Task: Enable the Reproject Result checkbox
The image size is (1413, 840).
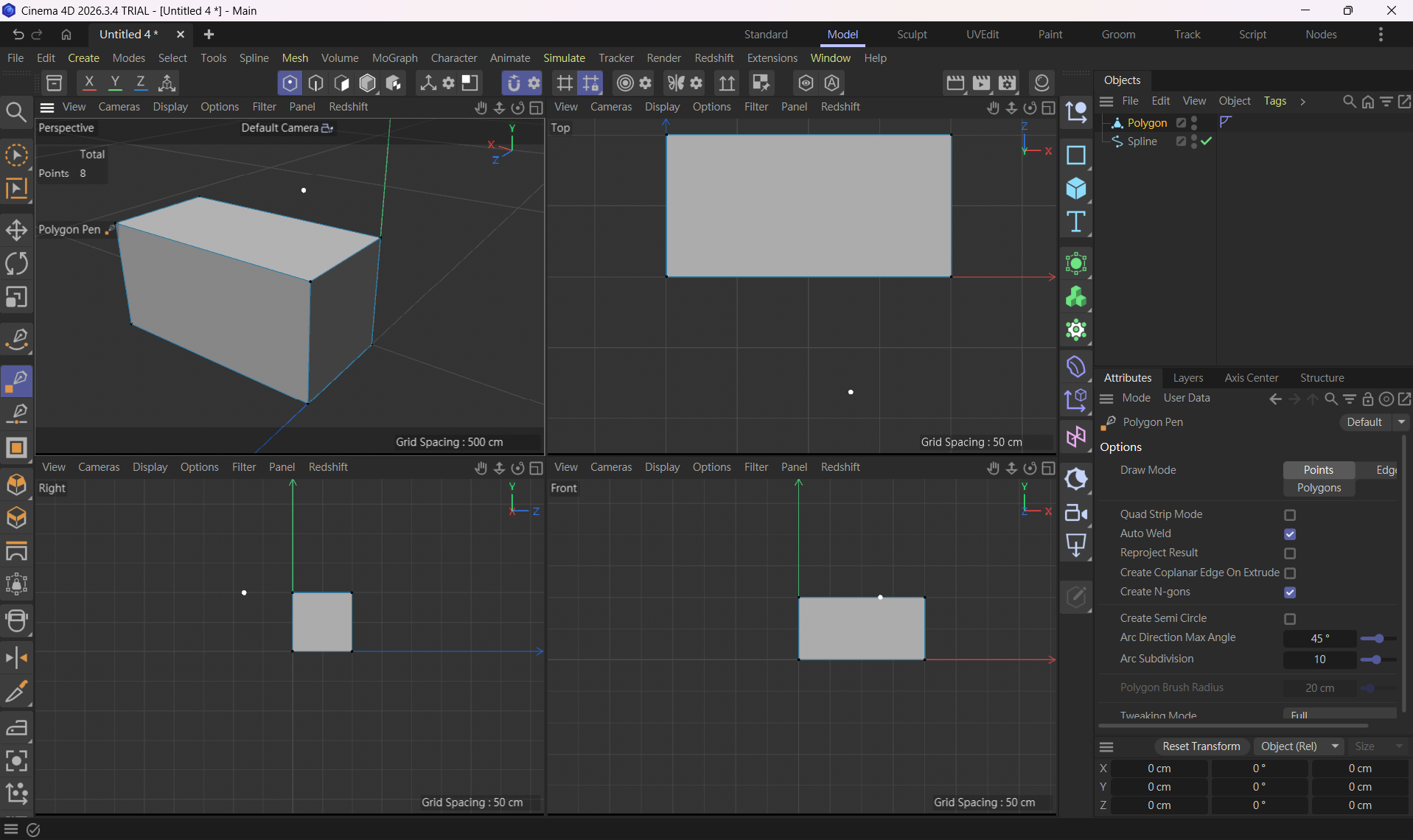Action: [1290, 553]
